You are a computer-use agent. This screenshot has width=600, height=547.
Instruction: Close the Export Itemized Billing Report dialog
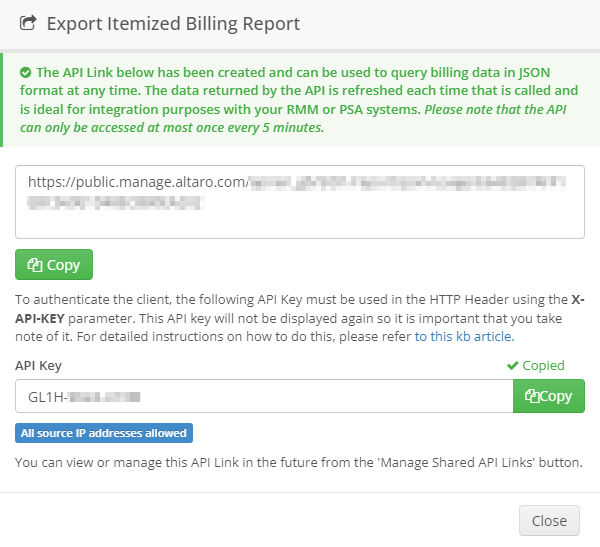[x=549, y=521]
